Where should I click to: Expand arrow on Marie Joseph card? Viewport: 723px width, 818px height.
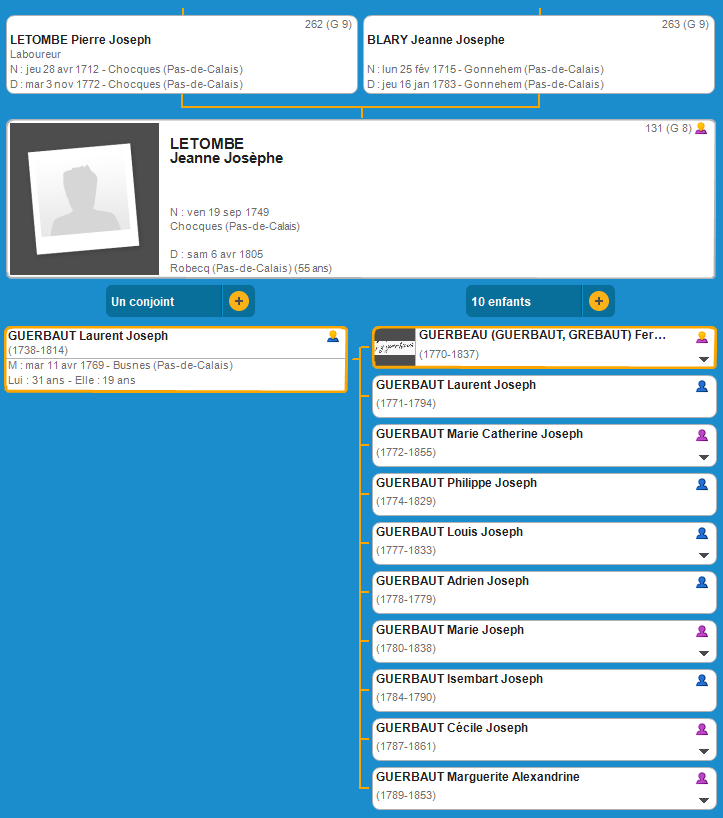click(703, 653)
